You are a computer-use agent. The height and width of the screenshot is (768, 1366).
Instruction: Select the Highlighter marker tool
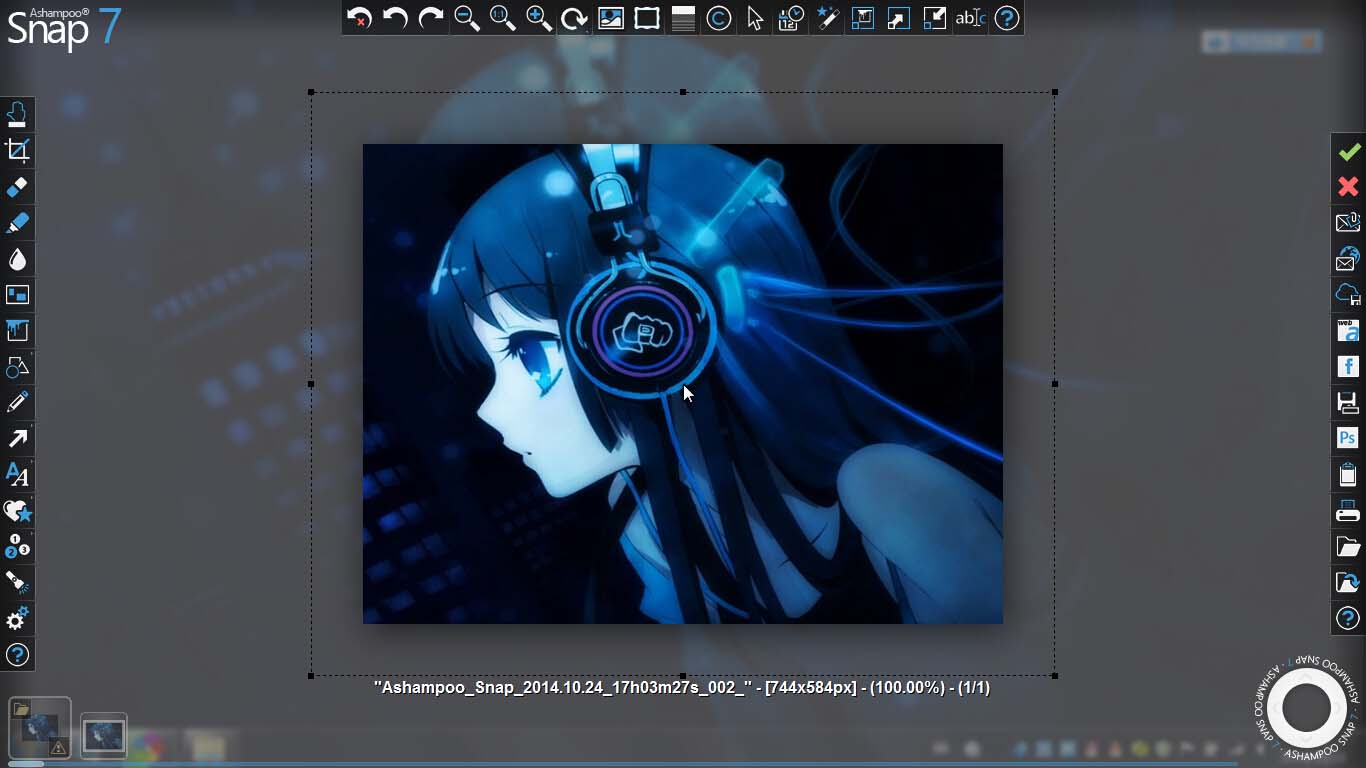point(17,223)
